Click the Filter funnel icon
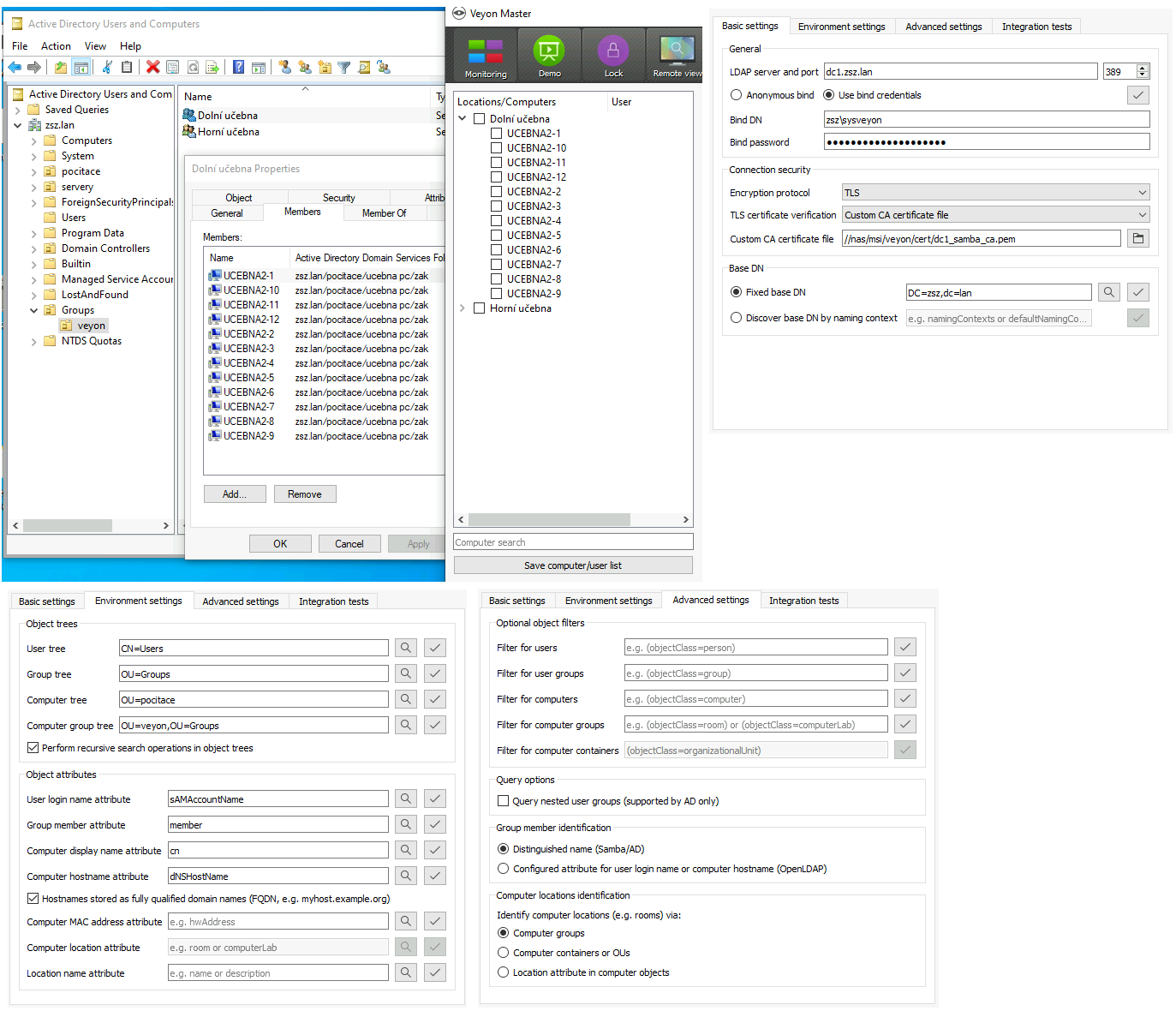This screenshot has height=1011, width=1176. [x=344, y=67]
